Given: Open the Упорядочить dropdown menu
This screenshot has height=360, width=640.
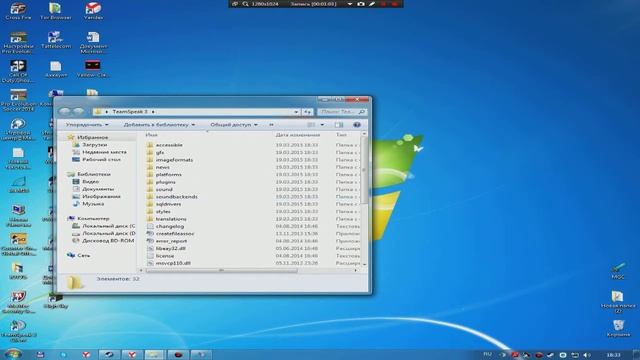Looking at the screenshot, I should pyautogui.click(x=87, y=124).
